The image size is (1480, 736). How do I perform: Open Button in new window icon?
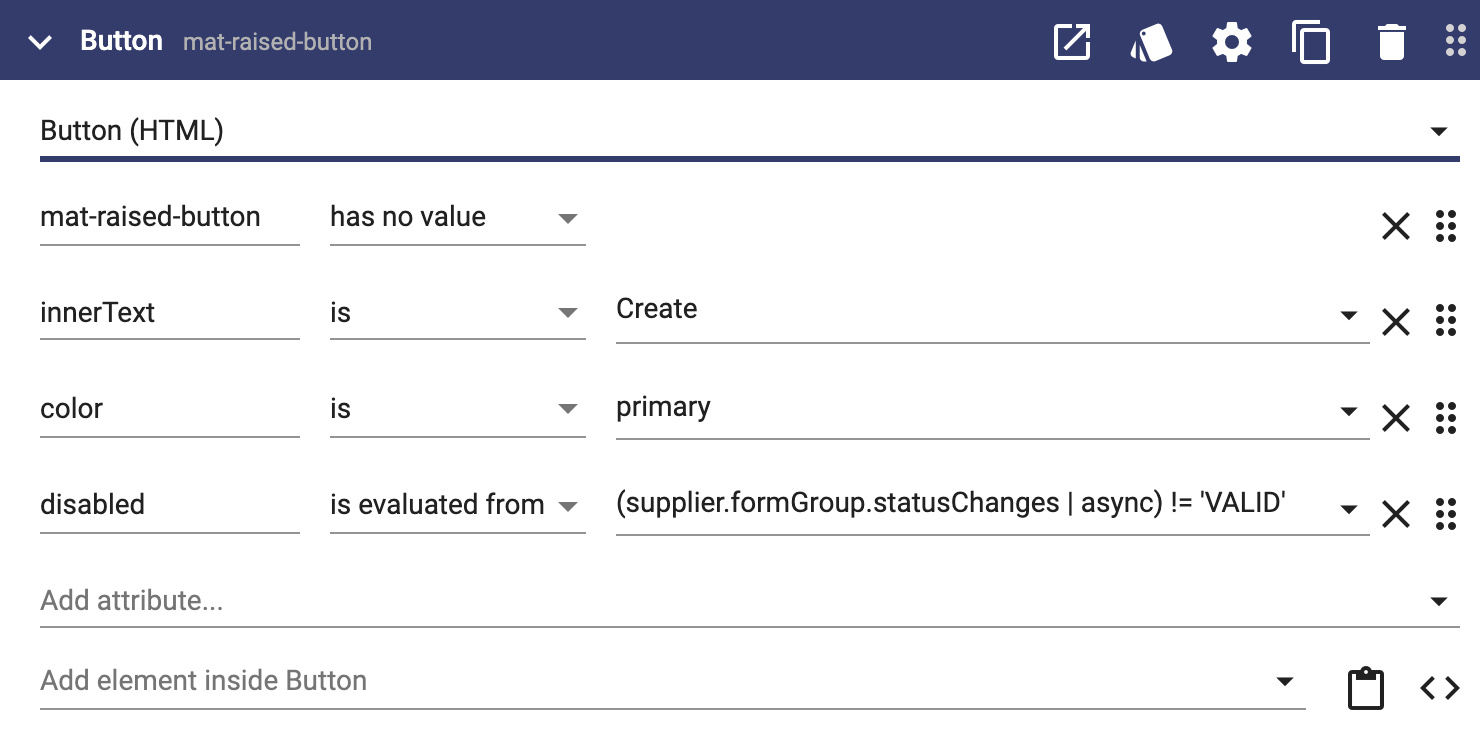pos(1072,42)
